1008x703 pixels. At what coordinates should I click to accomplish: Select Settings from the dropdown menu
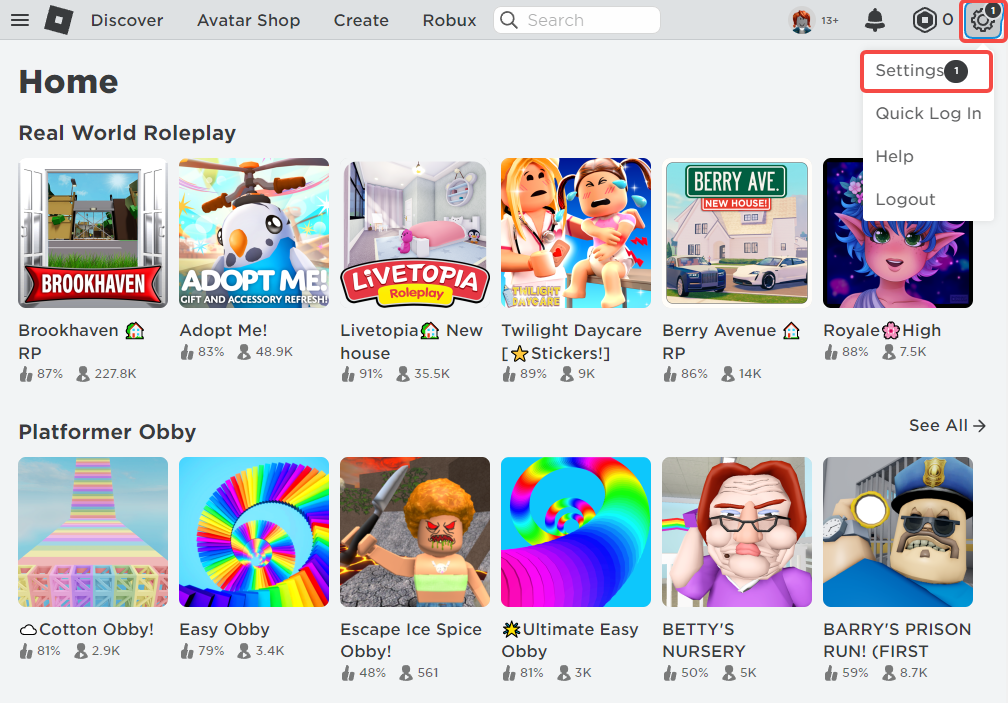click(926, 71)
